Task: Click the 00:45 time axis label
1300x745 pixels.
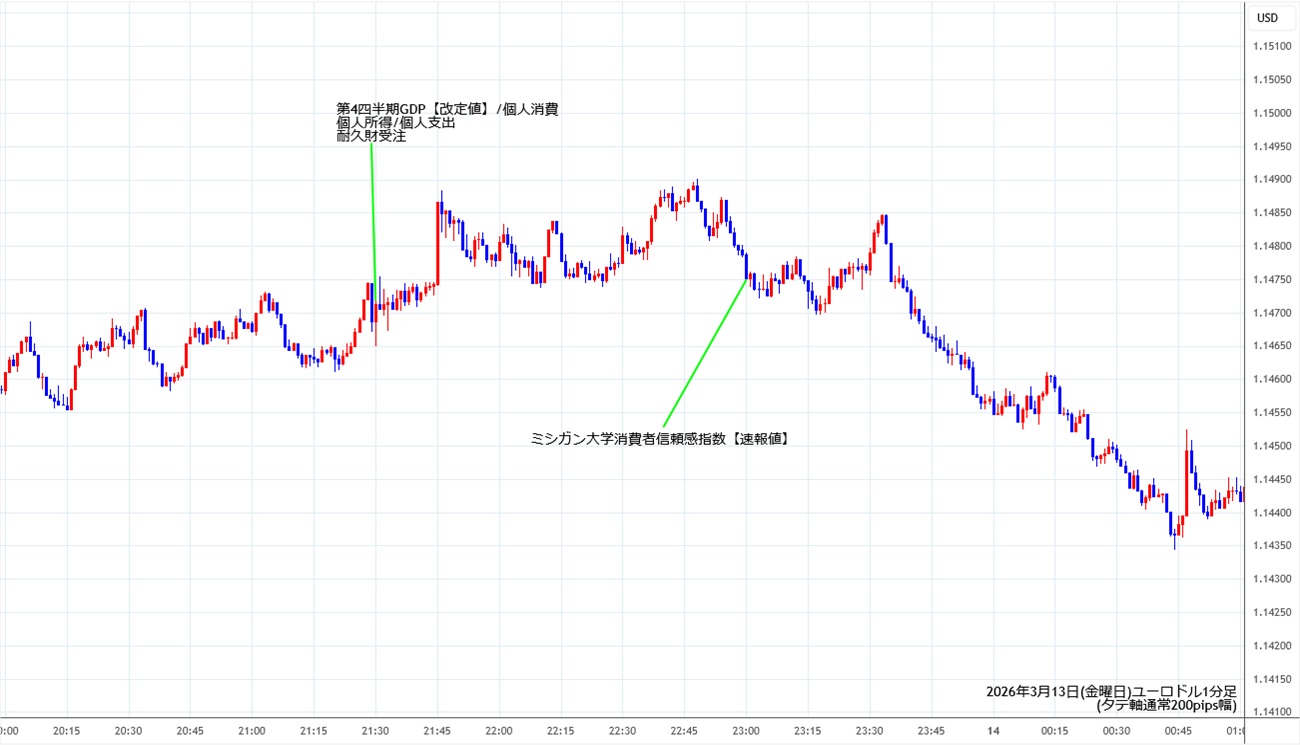Action: pos(1177,731)
